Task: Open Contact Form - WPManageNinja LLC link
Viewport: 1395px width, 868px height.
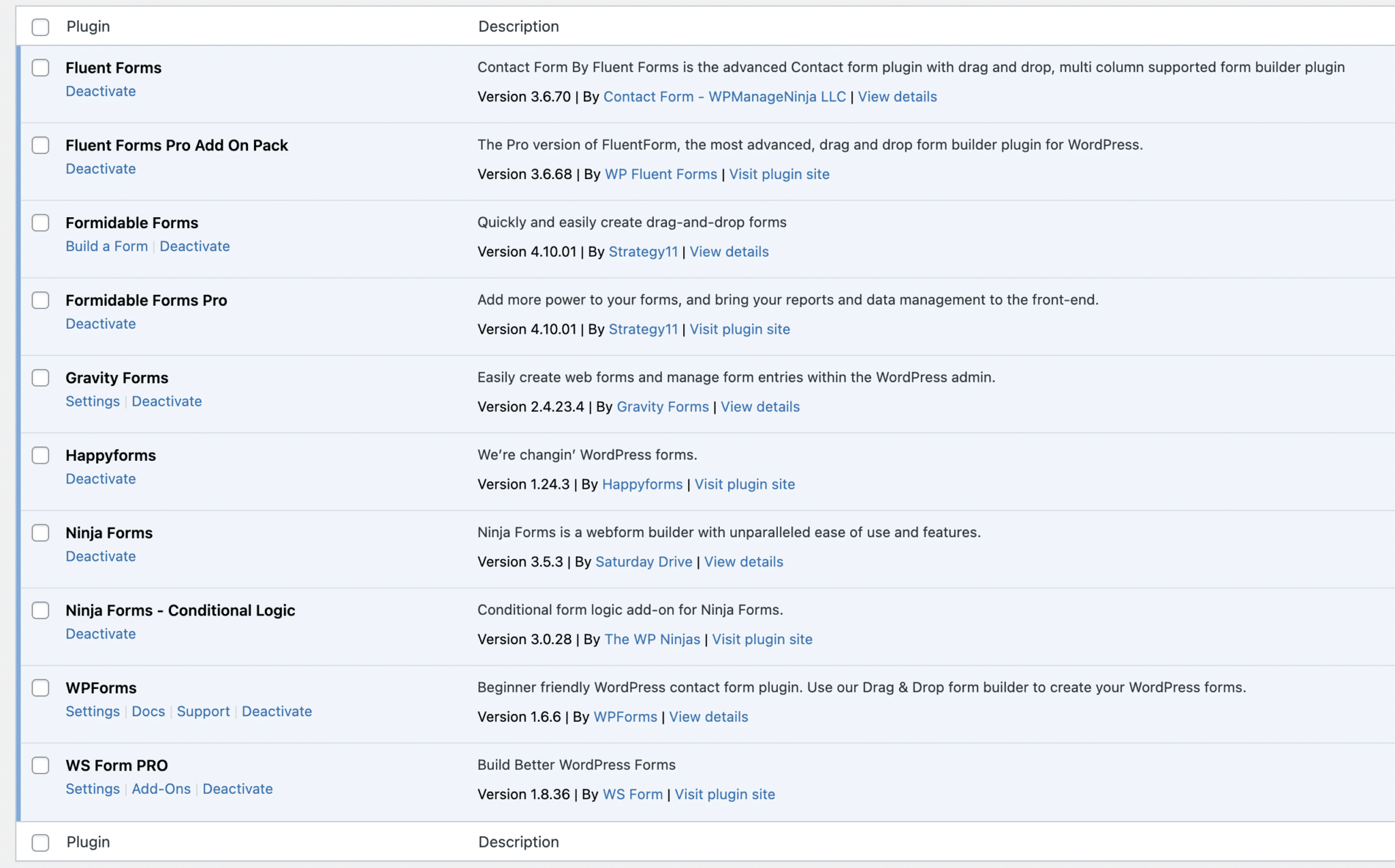Action: 724,97
